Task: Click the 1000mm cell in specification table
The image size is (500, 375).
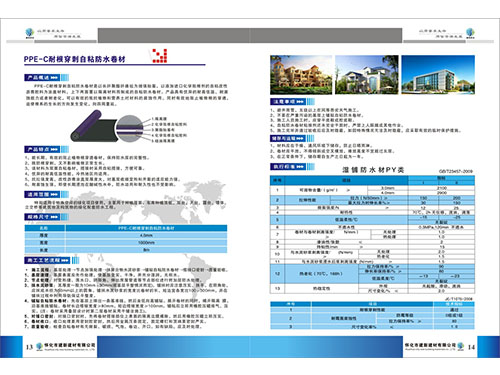Action: [146, 243]
